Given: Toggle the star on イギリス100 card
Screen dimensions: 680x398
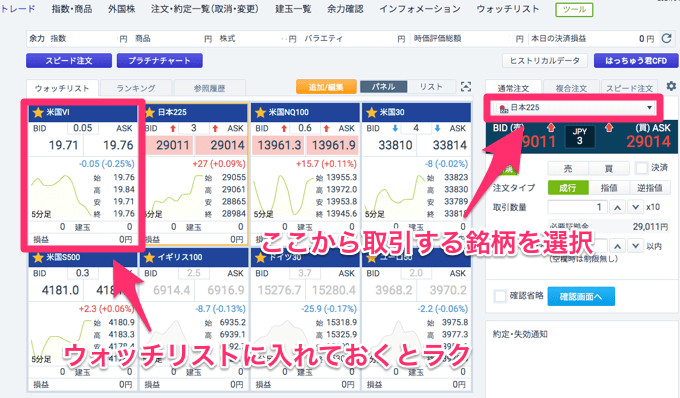Looking at the screenshot, I should [150, 258].
